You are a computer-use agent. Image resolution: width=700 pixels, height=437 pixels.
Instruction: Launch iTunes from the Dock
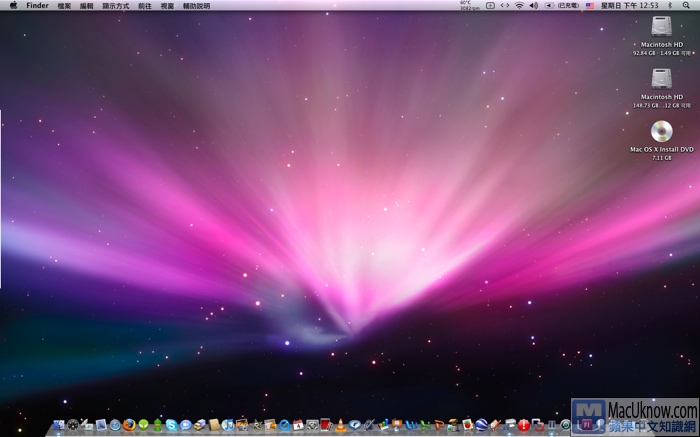click(228, 425)
